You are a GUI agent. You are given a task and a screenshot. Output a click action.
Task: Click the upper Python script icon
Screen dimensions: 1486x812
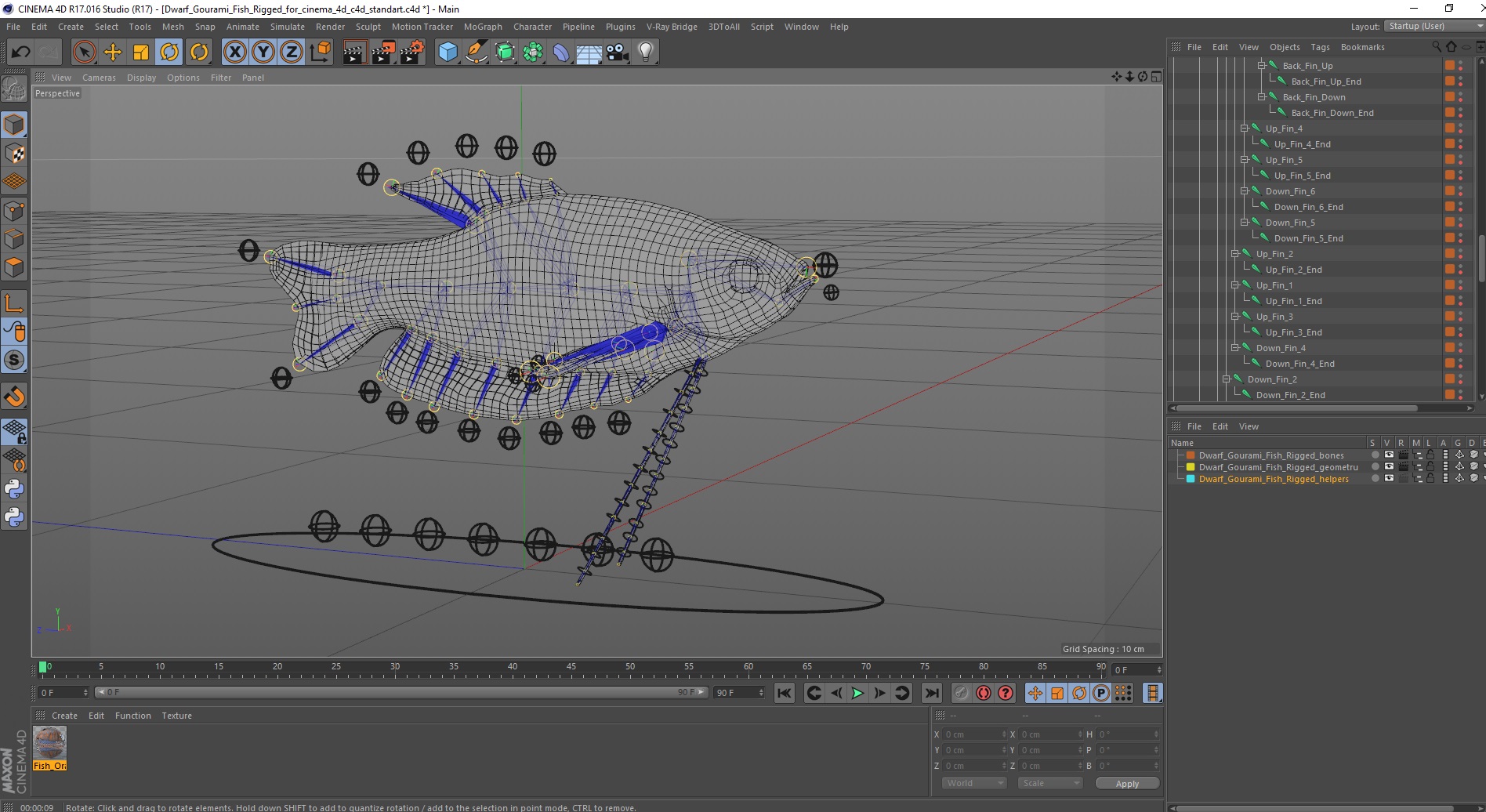tap(14, 489)
